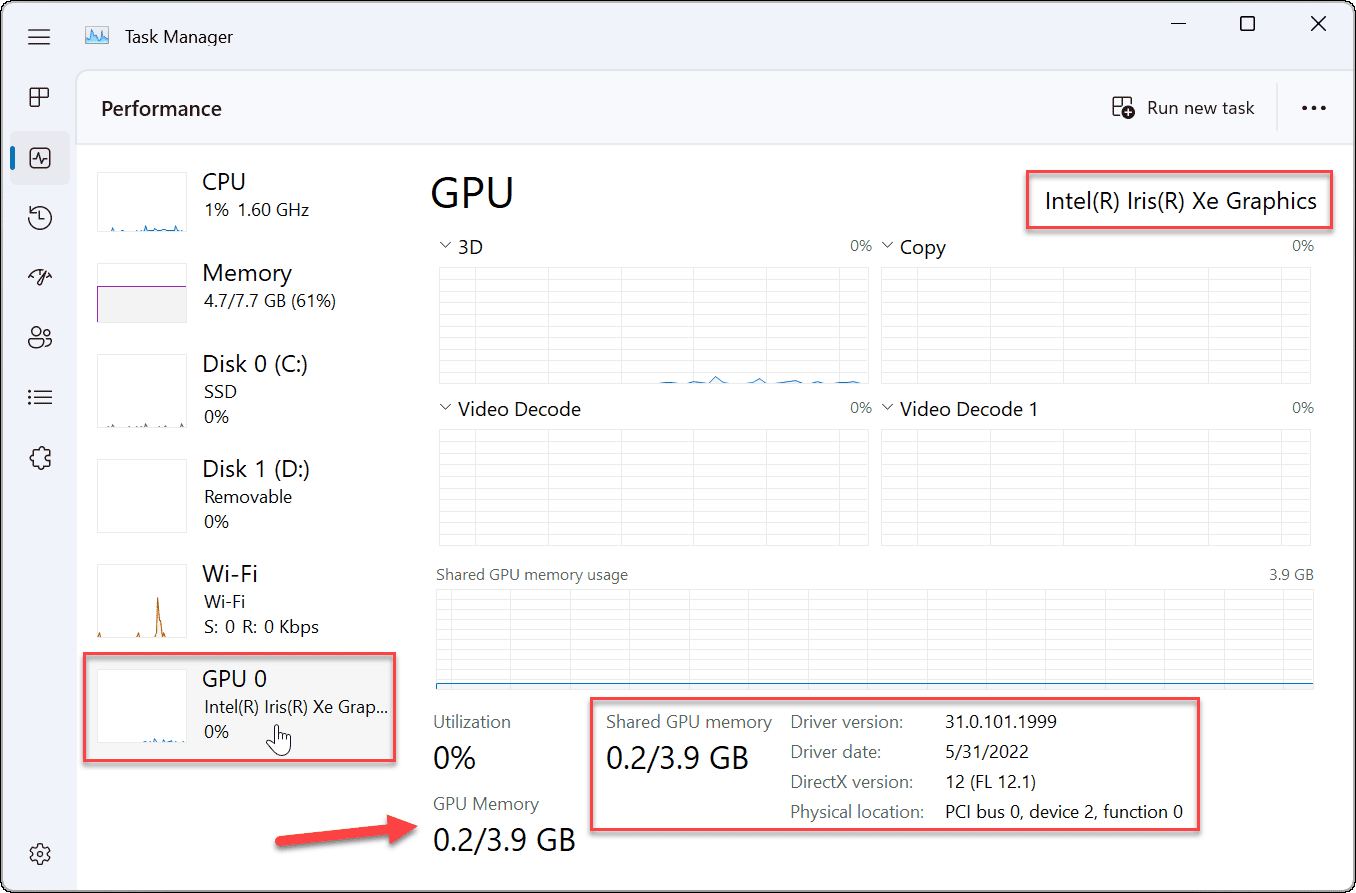
Task: Open the navigation hamburger menu
Action: 39,37
